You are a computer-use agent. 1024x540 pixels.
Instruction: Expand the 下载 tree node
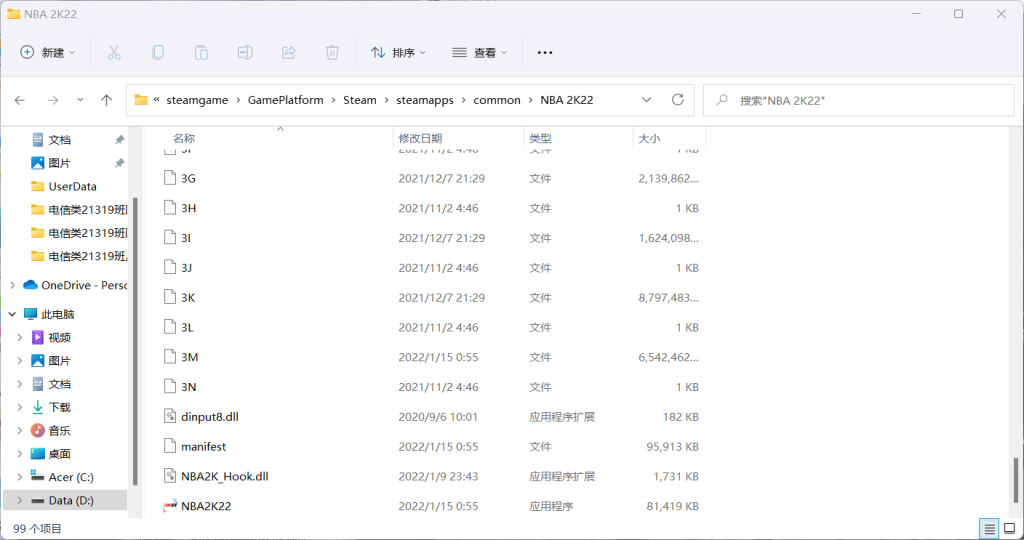[20, 407]
